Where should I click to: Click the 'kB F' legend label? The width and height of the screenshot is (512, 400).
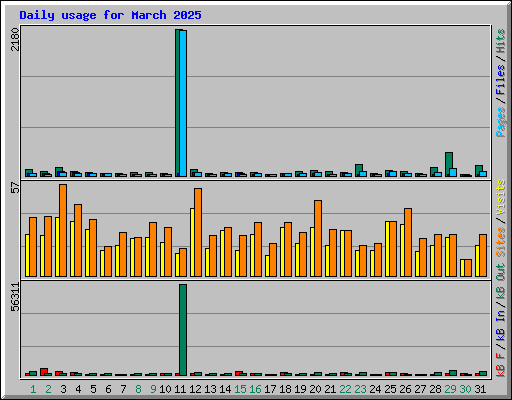tap(501, 364)
